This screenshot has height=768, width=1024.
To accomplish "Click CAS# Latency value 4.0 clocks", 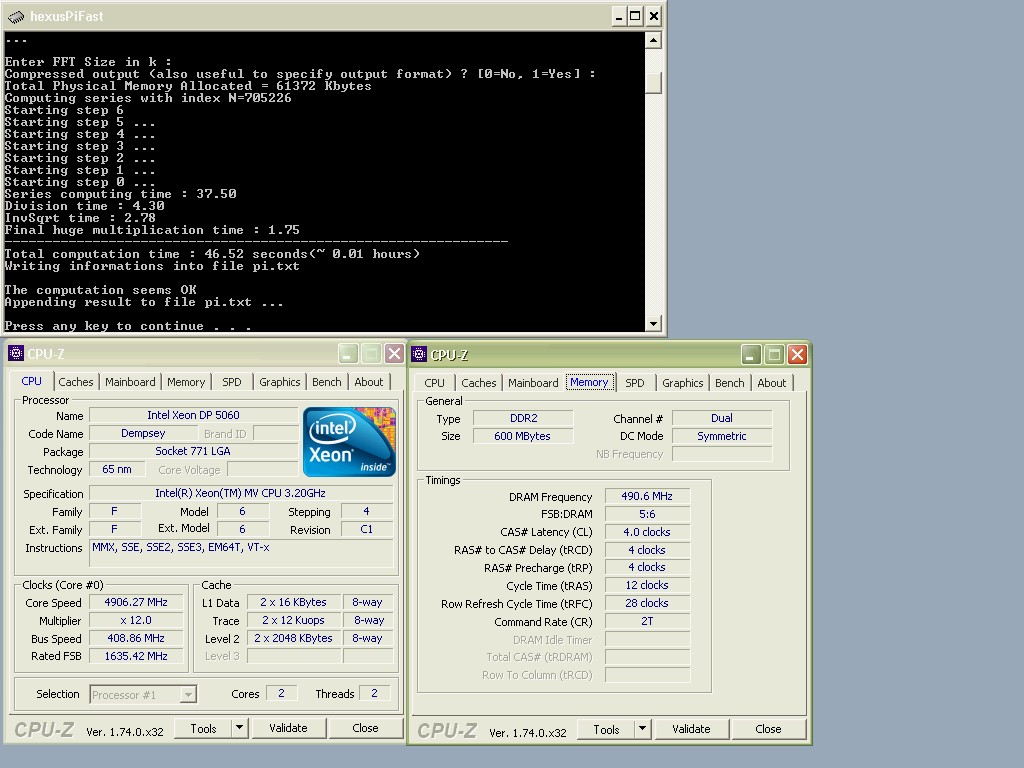I will click(647, 532).
